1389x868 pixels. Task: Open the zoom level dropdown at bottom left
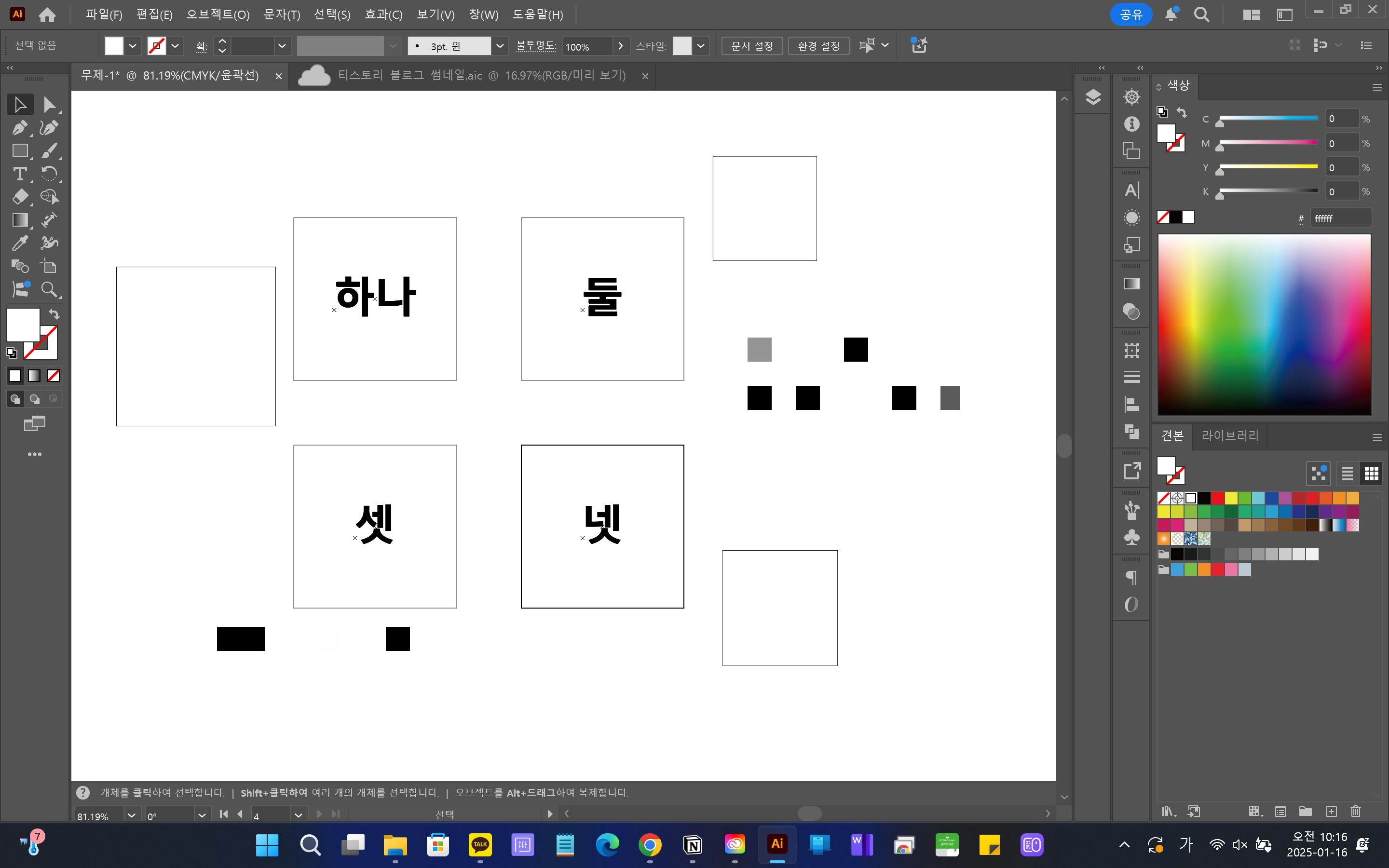tap(132, 815)
